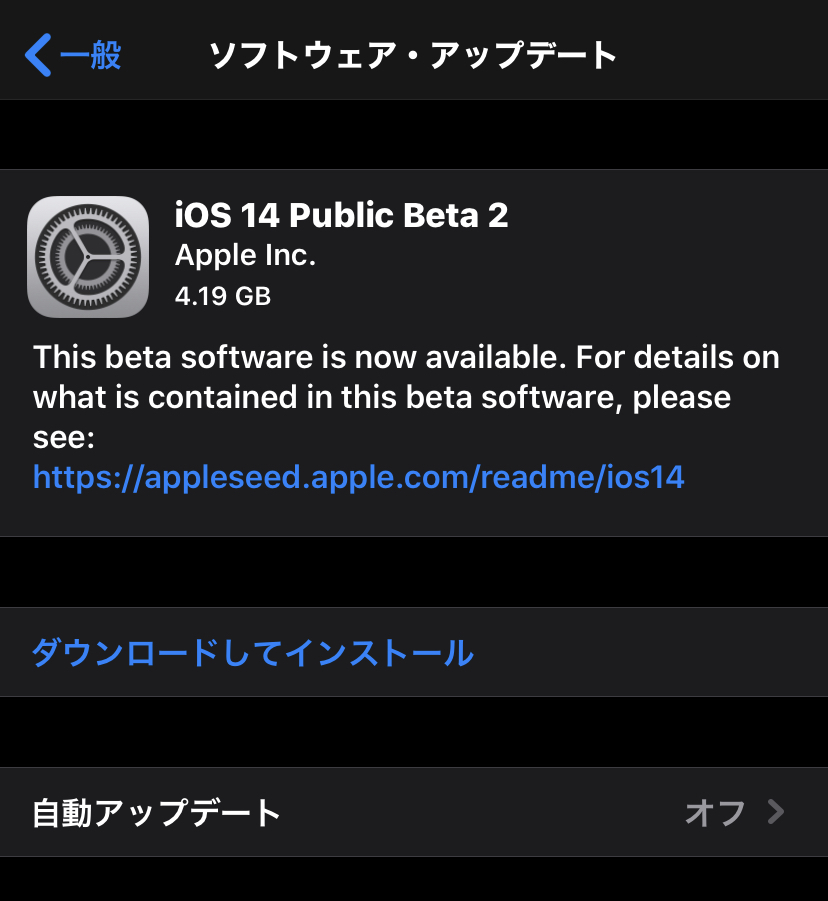The width and height of the screenshot is (828, 901).
Task: Click the 4.19 GB download size text
Action: tap(223, 297)
